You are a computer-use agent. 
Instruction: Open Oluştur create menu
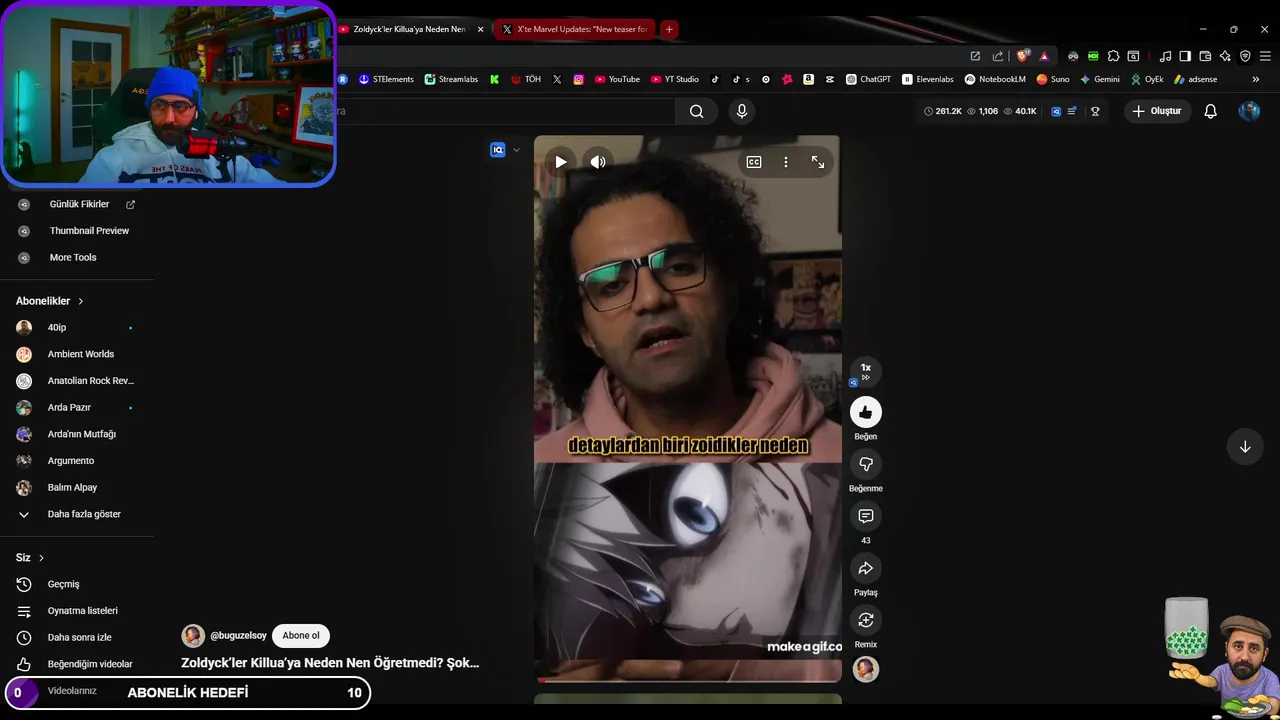tap(1157, 111)
